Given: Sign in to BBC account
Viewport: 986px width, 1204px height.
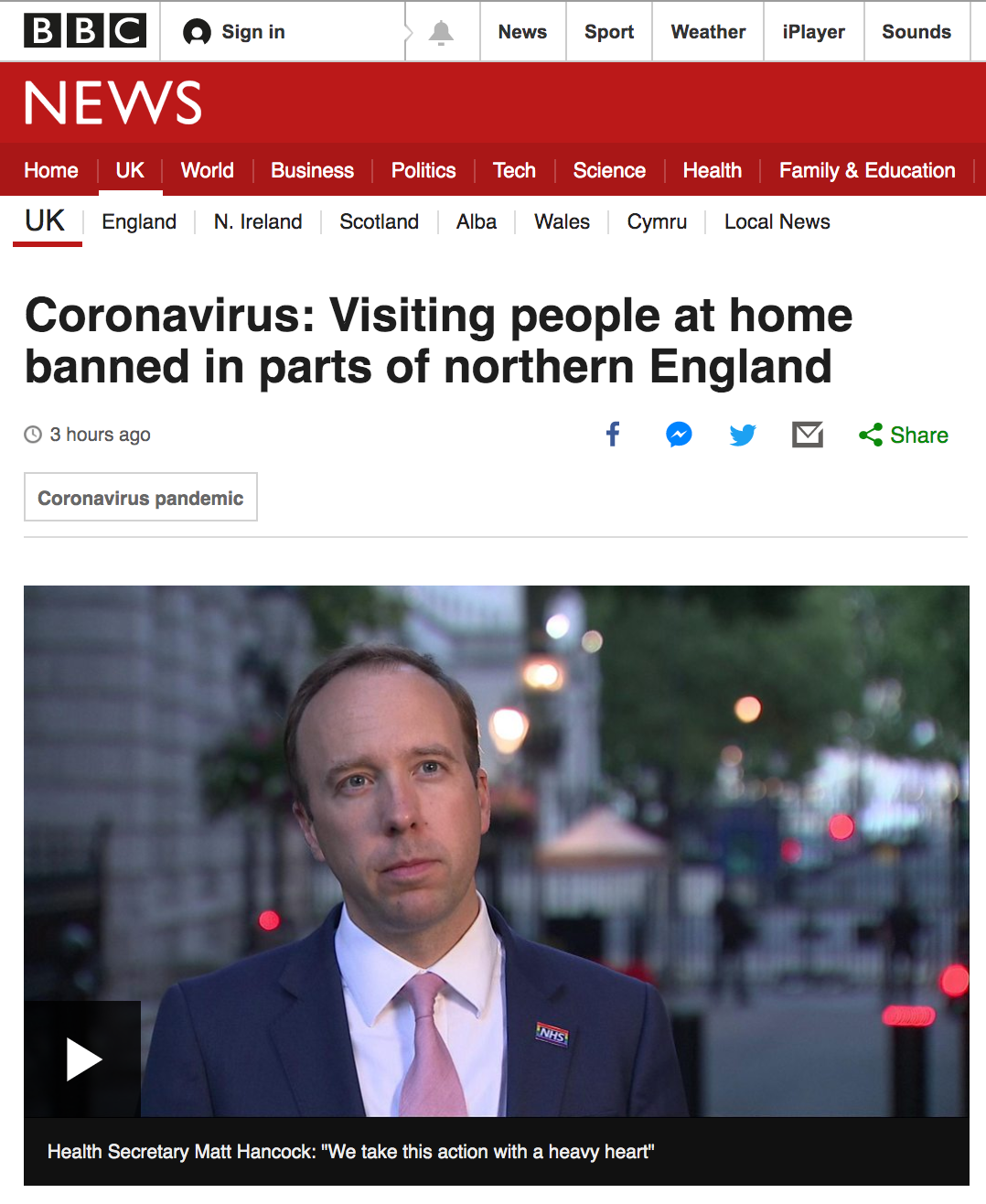Looking at the screenshot, I should click(235, 32).
